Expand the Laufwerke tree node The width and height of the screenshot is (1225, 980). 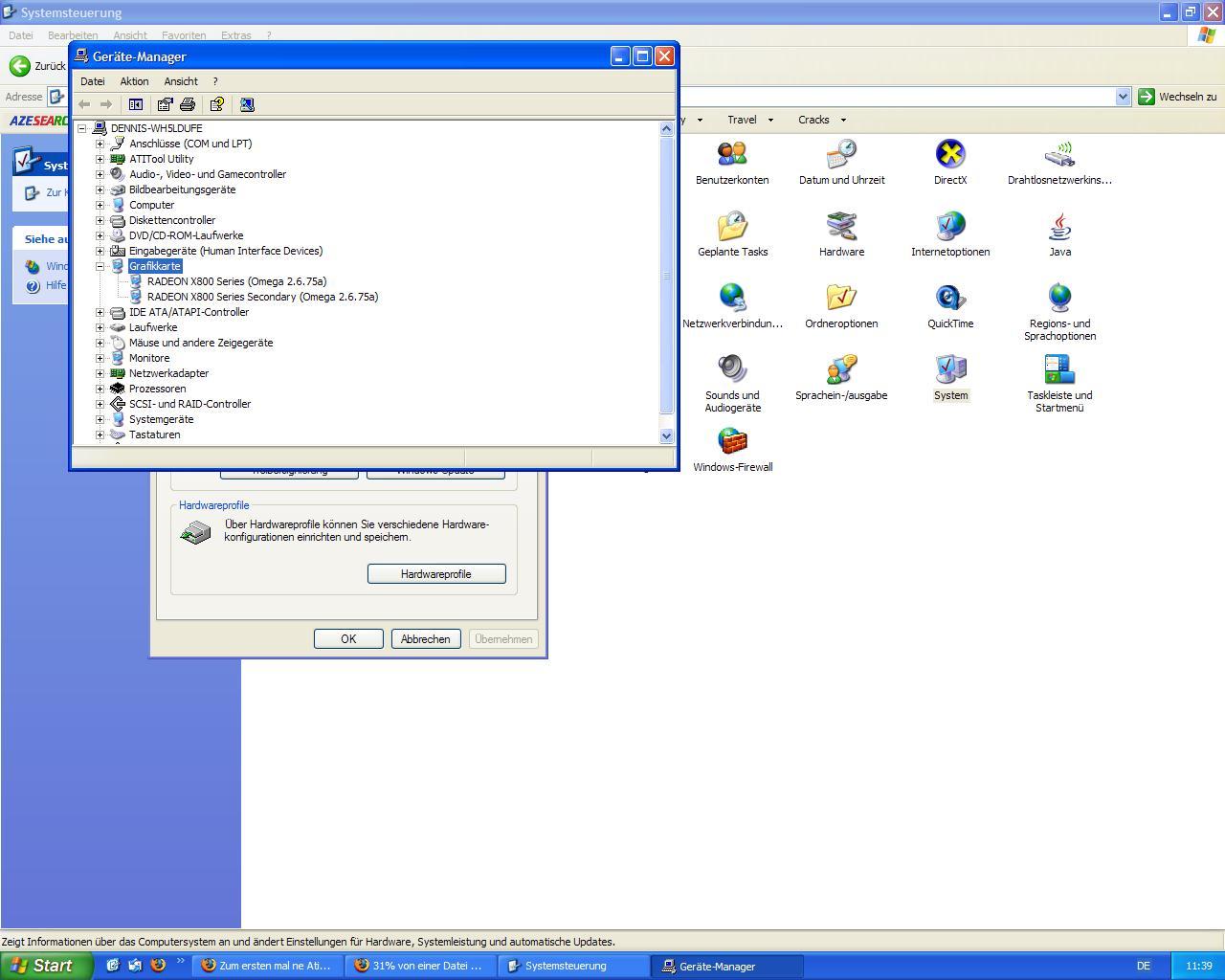coord(100,327)
